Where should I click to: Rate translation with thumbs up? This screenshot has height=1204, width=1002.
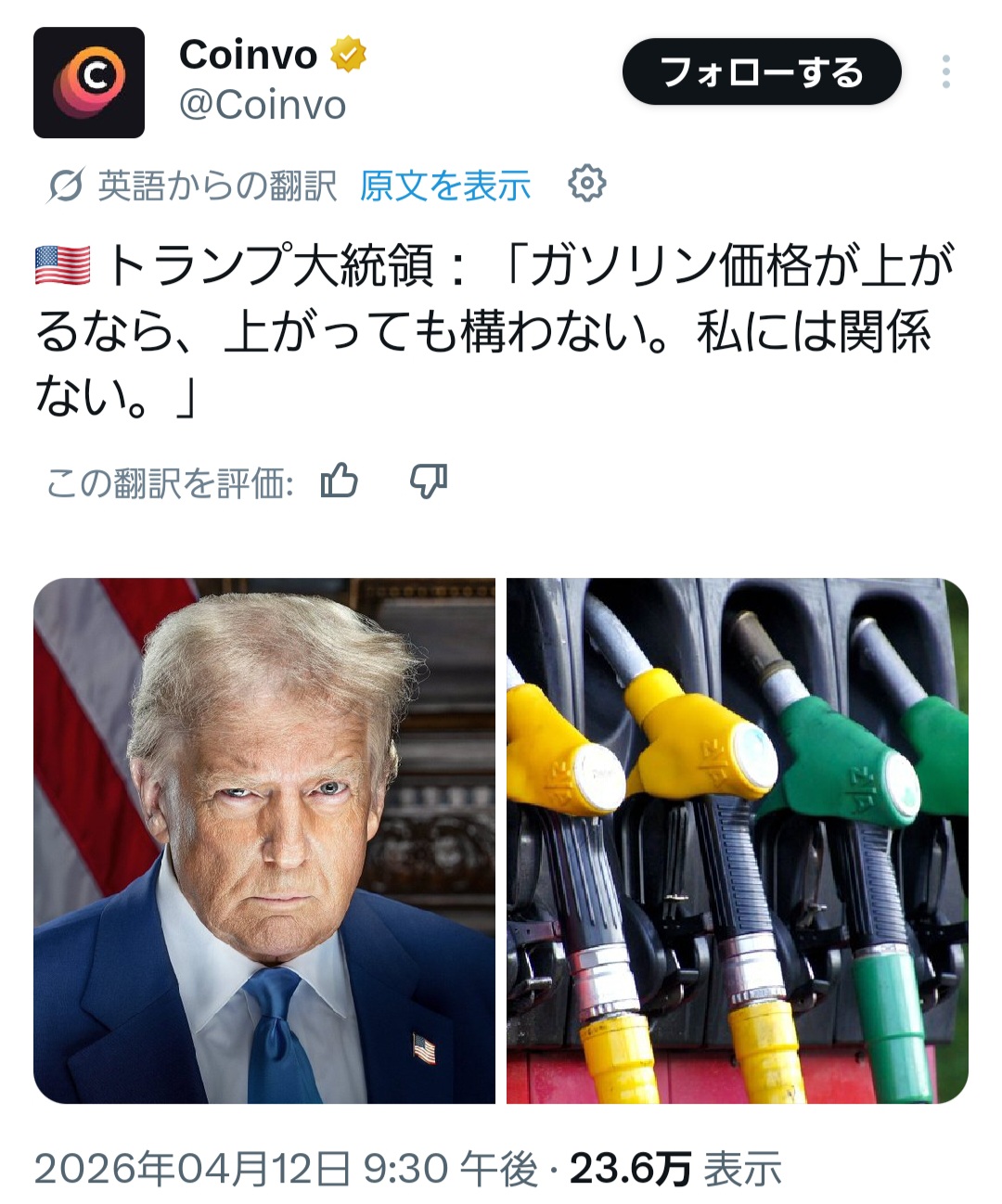pos(339,481)
